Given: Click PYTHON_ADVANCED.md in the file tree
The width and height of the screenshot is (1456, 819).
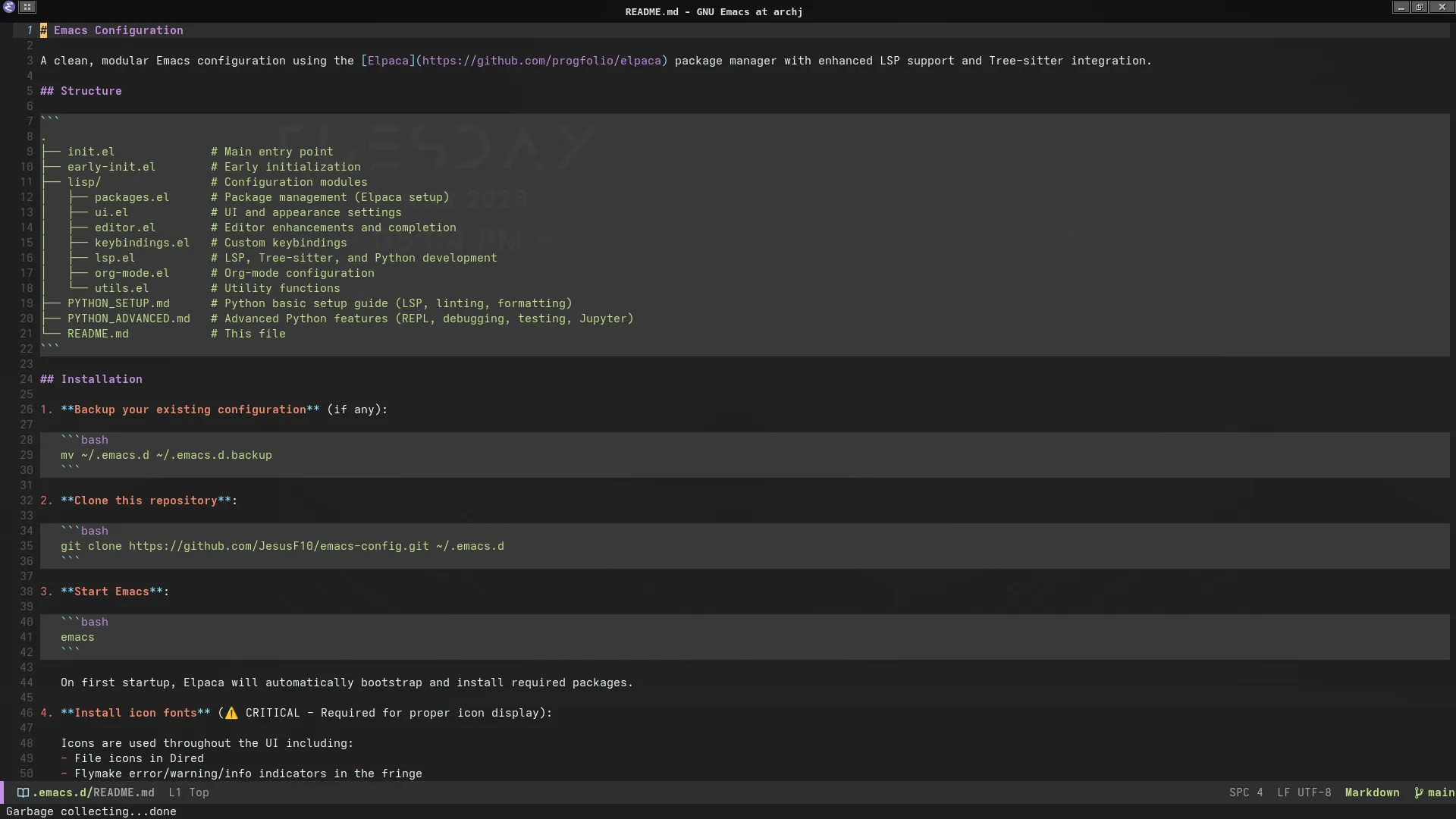Looking at the screenshot, I should click(129, 318).
